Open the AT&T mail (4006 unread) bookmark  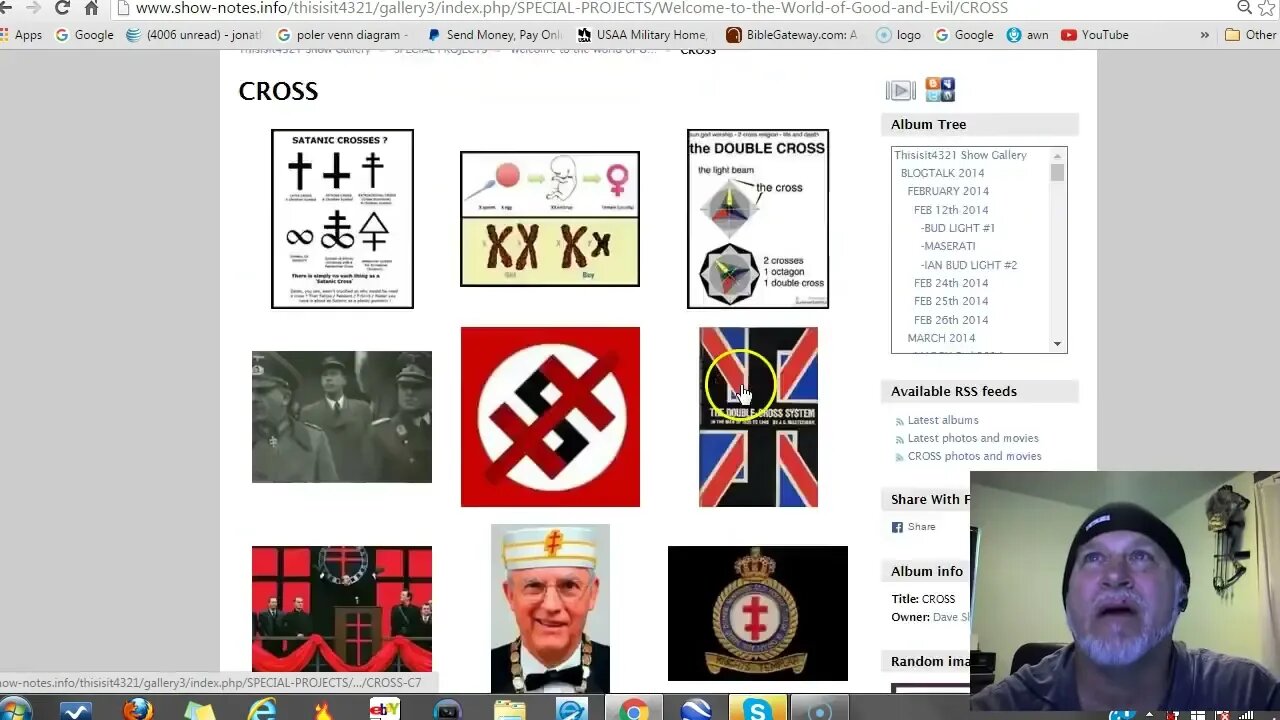192,35
